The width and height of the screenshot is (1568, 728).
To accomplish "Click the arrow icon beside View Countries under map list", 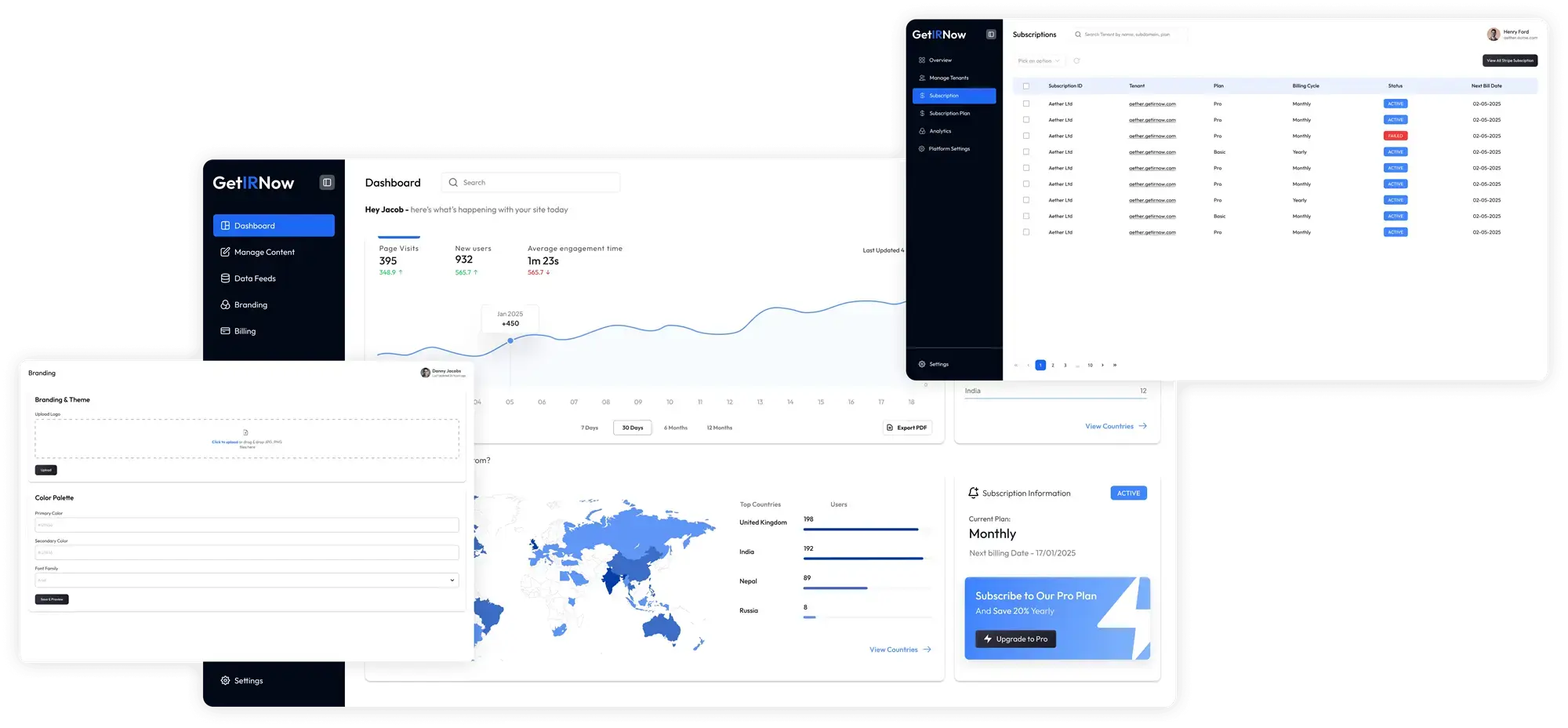I will coord(927,650).
